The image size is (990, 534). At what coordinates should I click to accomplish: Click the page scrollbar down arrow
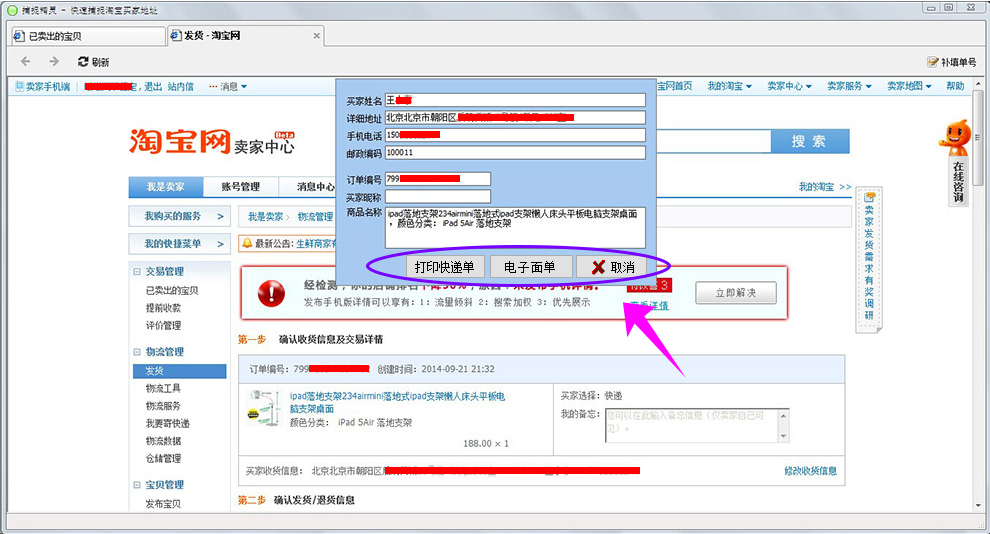pyautogui.click(x=979, y=506)
